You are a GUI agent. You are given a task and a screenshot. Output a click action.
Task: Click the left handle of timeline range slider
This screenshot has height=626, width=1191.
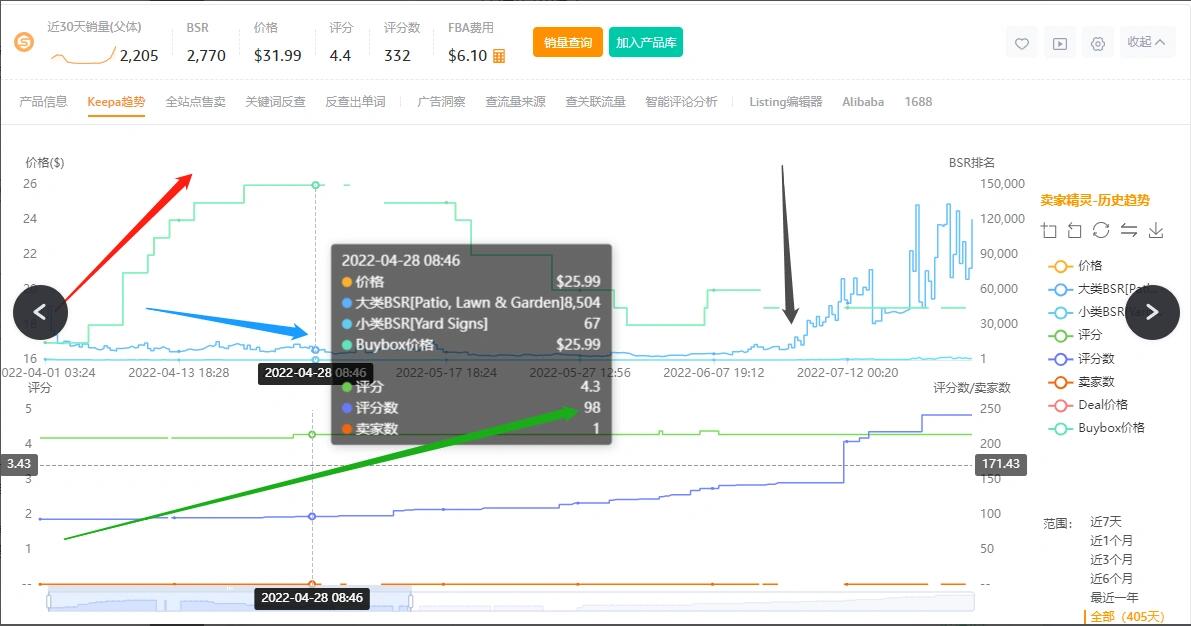click(x=49, y=602)
